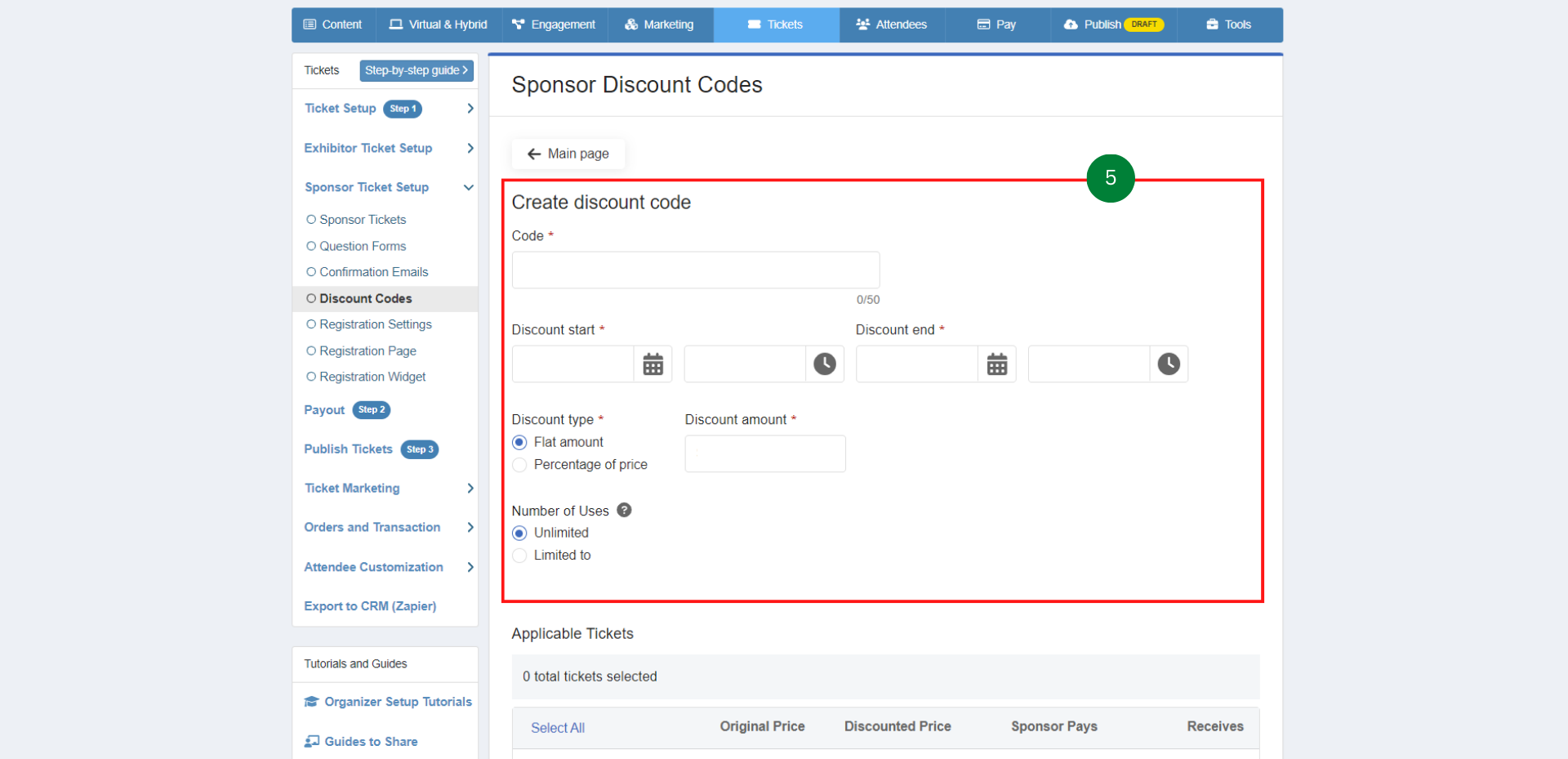The width and height of the screenshot is (1568, 759).
Task: Open the Orders and Transaction link
Action: pos(372,527)
